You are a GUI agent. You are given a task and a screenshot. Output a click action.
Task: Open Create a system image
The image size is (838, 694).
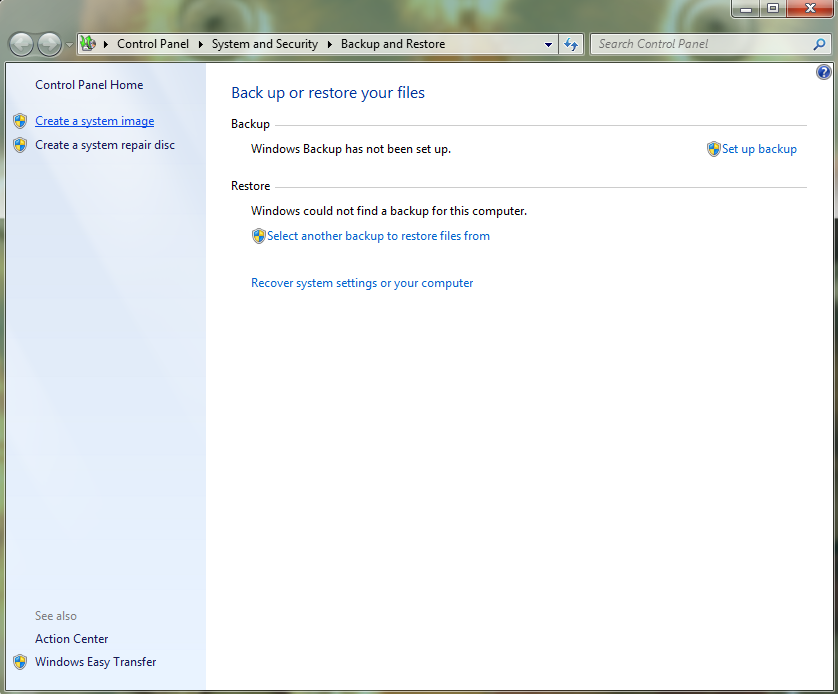(95, 121)
